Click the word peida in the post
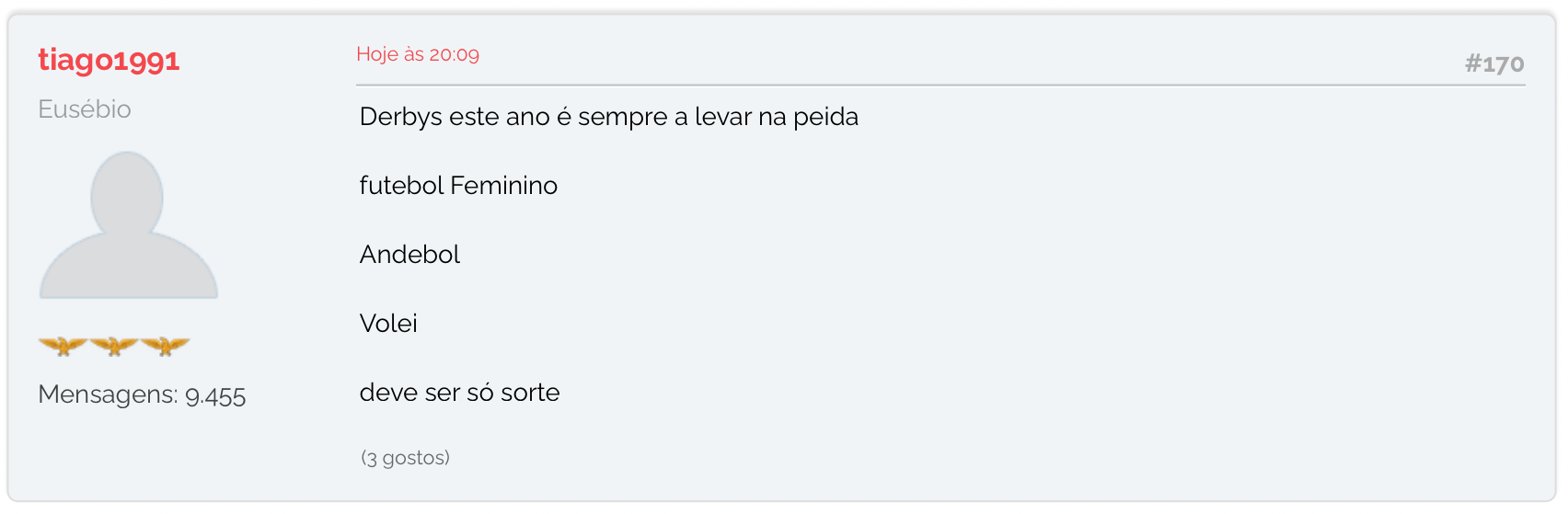1568x514 pixels. pos(825,117)
